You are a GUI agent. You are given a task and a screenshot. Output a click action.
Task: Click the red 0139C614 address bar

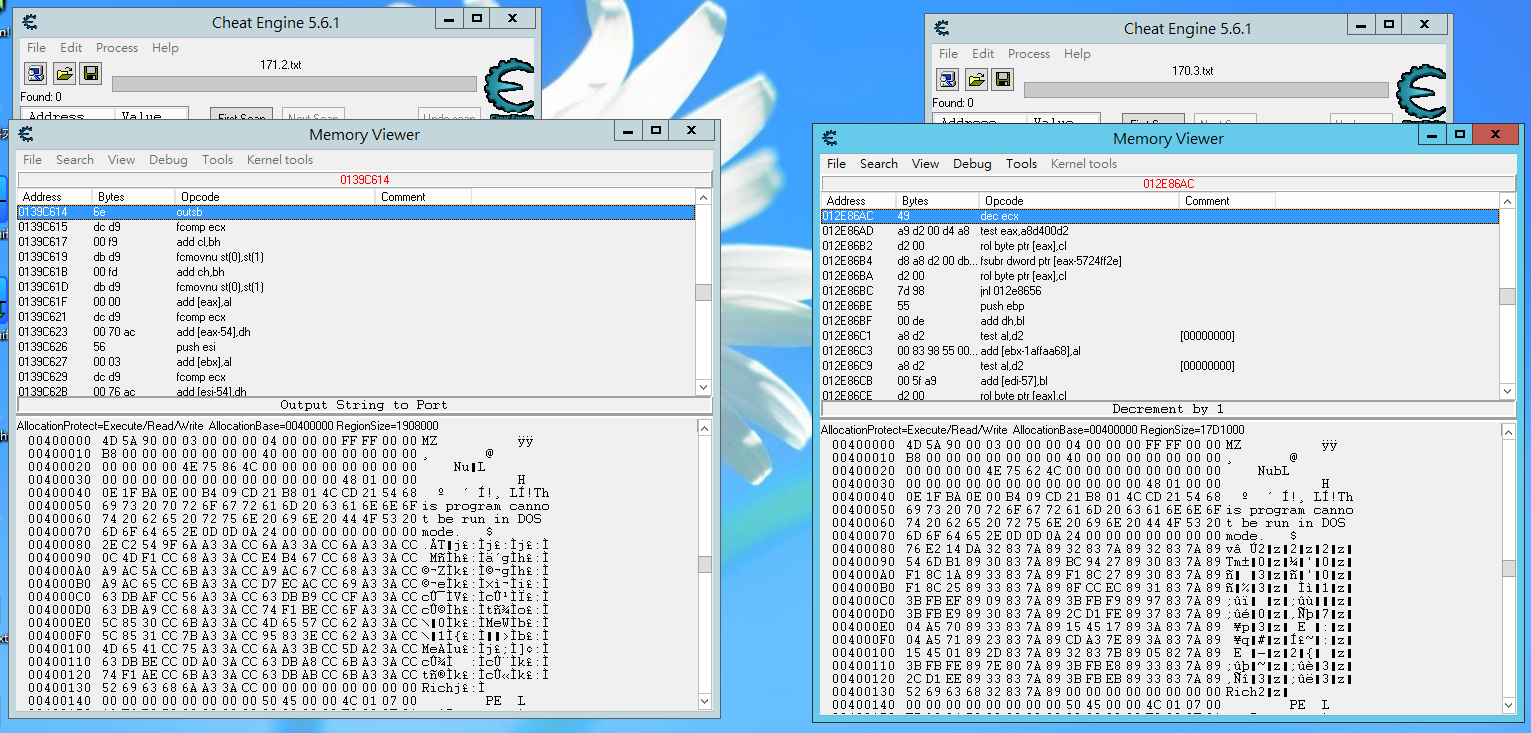click(365, 180)
